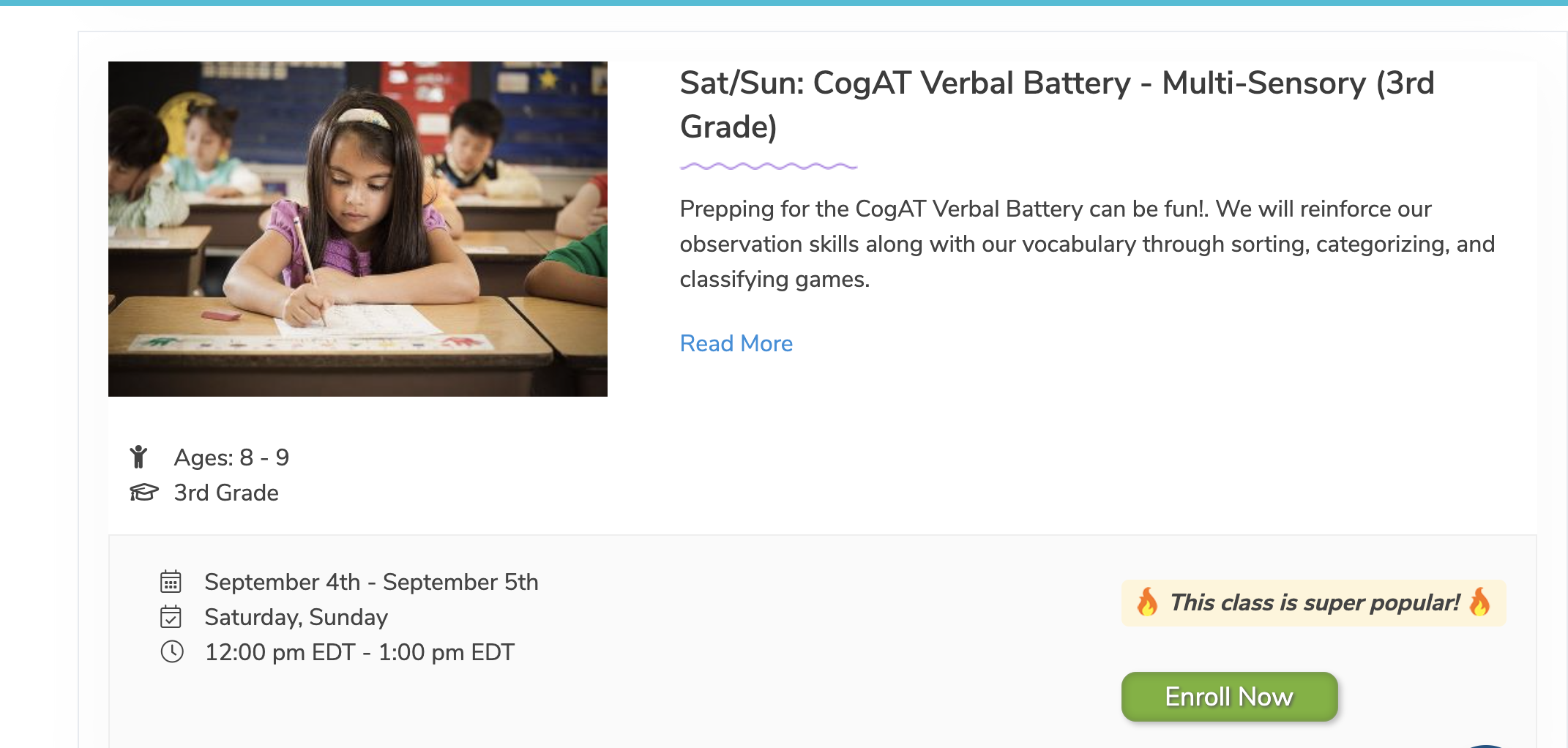Click September 4th - September 5th date text
The image size is (1568, 748).
371,582
